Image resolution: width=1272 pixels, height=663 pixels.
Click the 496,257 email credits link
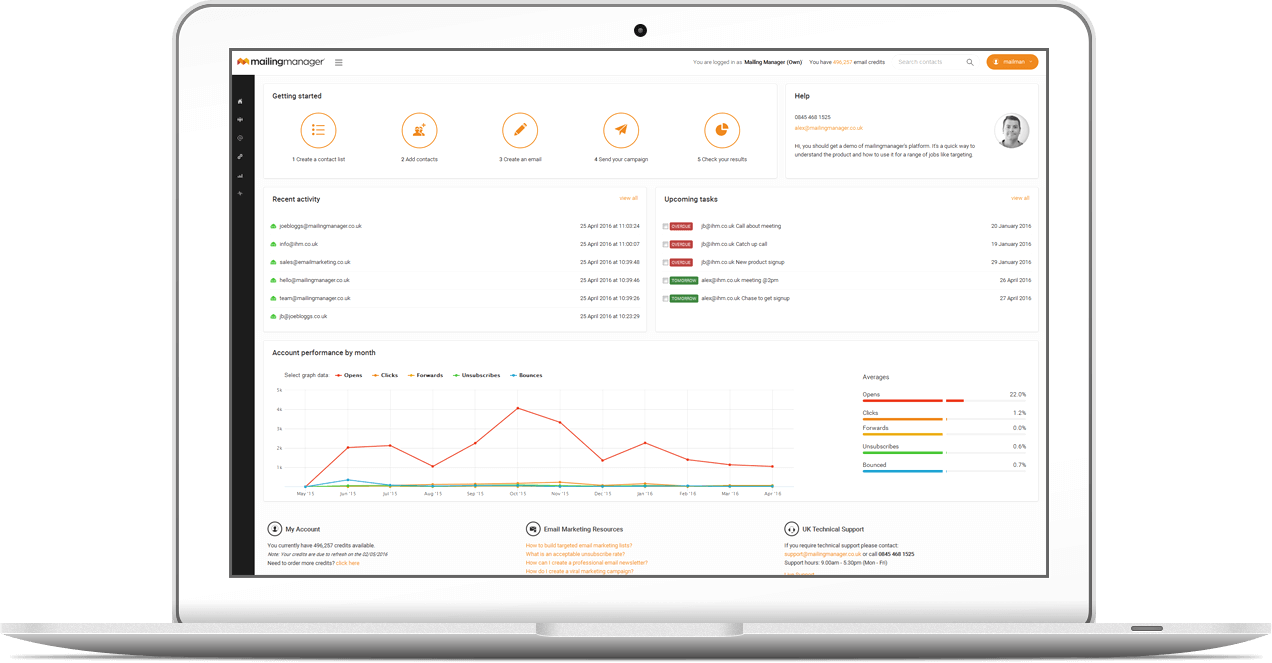(x=844, y=62)
